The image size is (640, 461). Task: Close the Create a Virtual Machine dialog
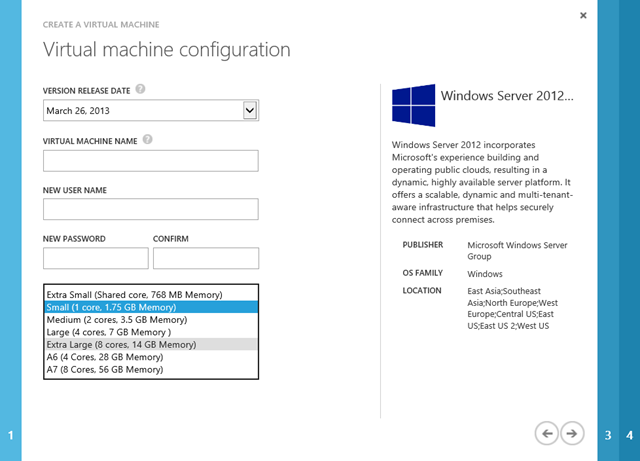[583, 15]
